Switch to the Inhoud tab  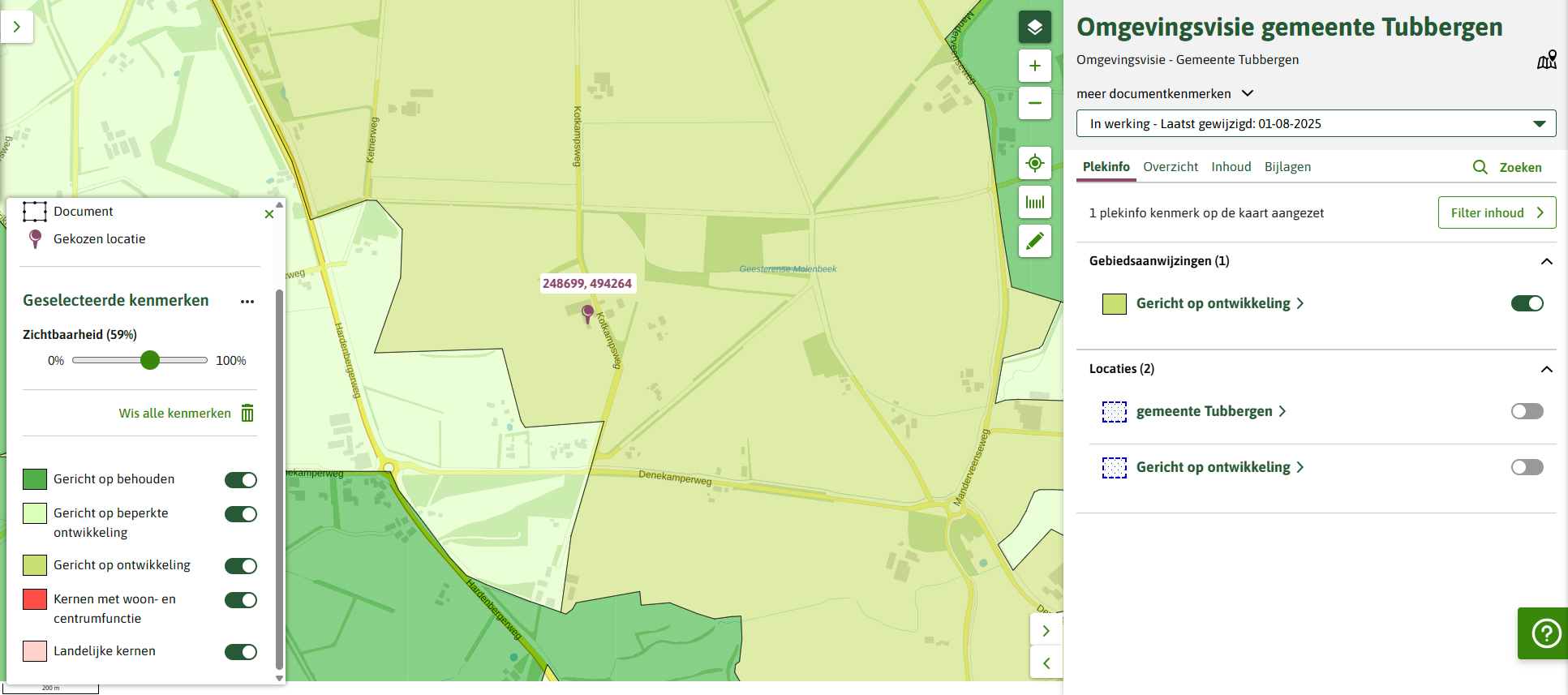pos(1231,167)
